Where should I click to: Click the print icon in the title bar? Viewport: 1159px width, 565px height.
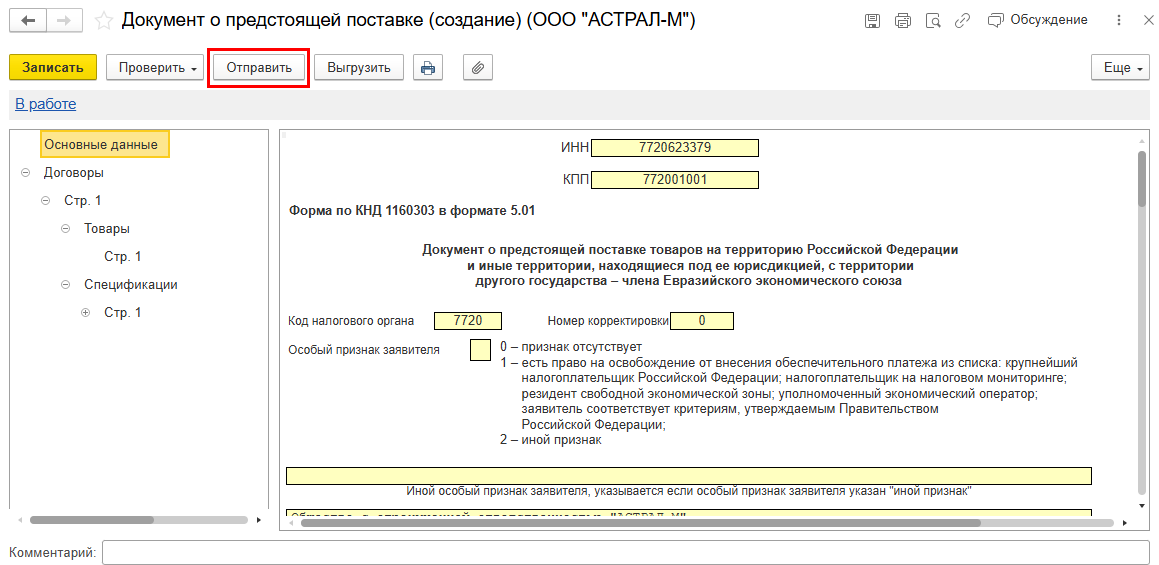coord(903,20)
